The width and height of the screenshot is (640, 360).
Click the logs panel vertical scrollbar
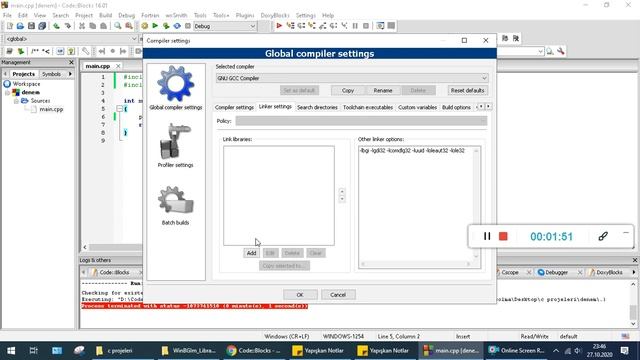[633, 304]
